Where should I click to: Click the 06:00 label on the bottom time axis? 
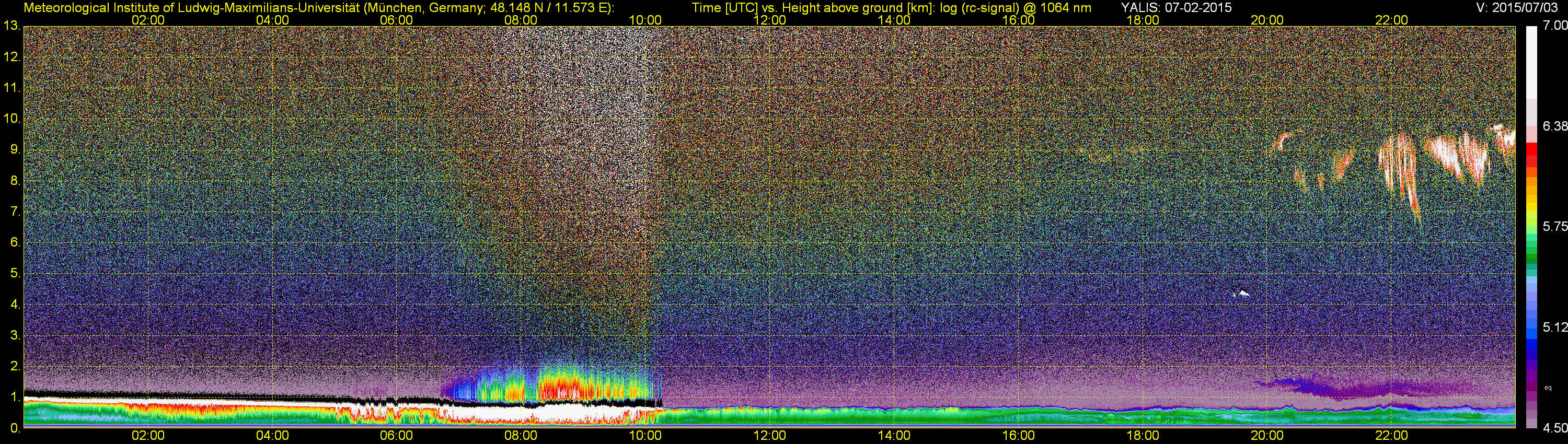coord(396,436)
